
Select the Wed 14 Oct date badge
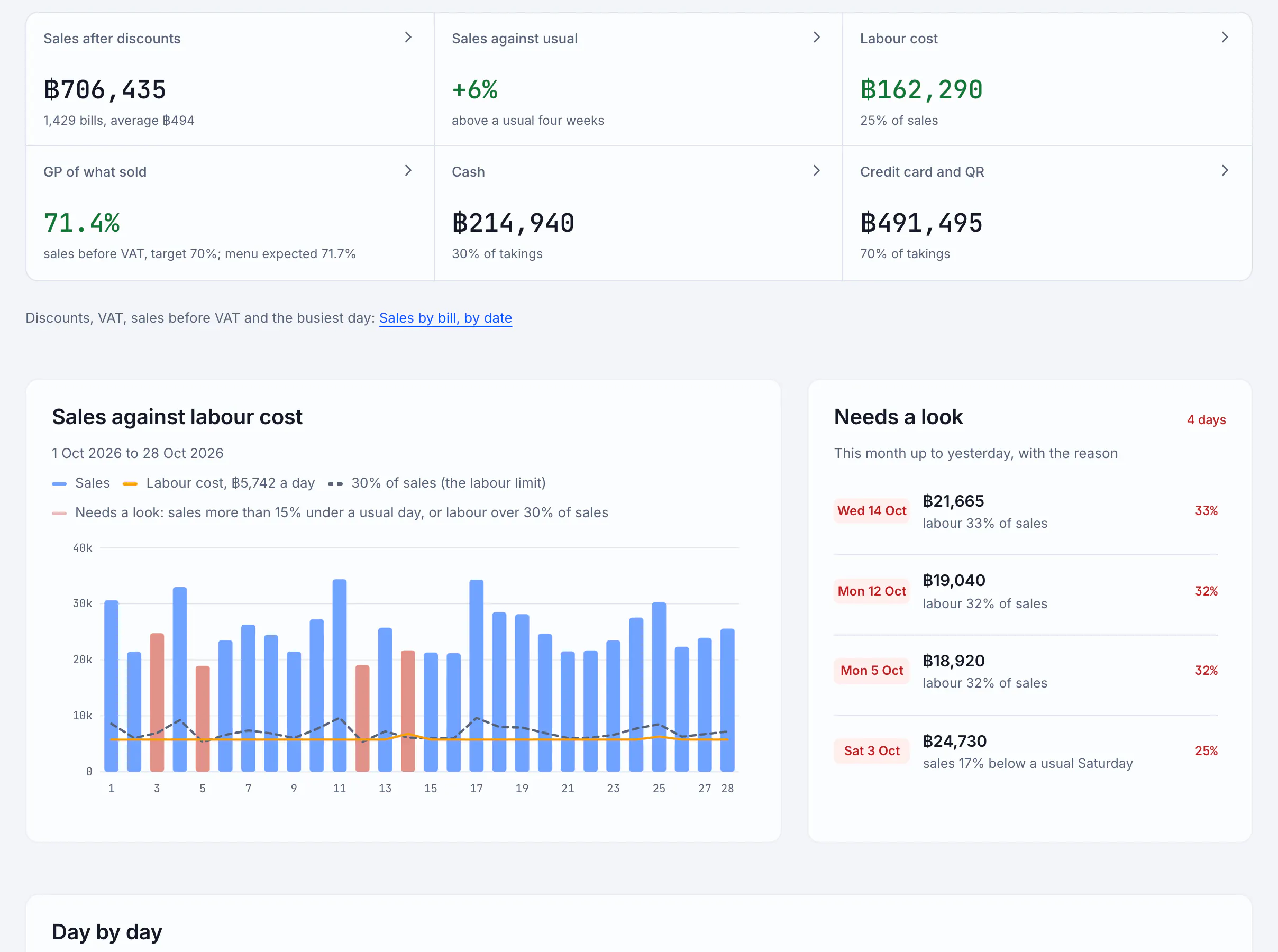coord(871,510)
